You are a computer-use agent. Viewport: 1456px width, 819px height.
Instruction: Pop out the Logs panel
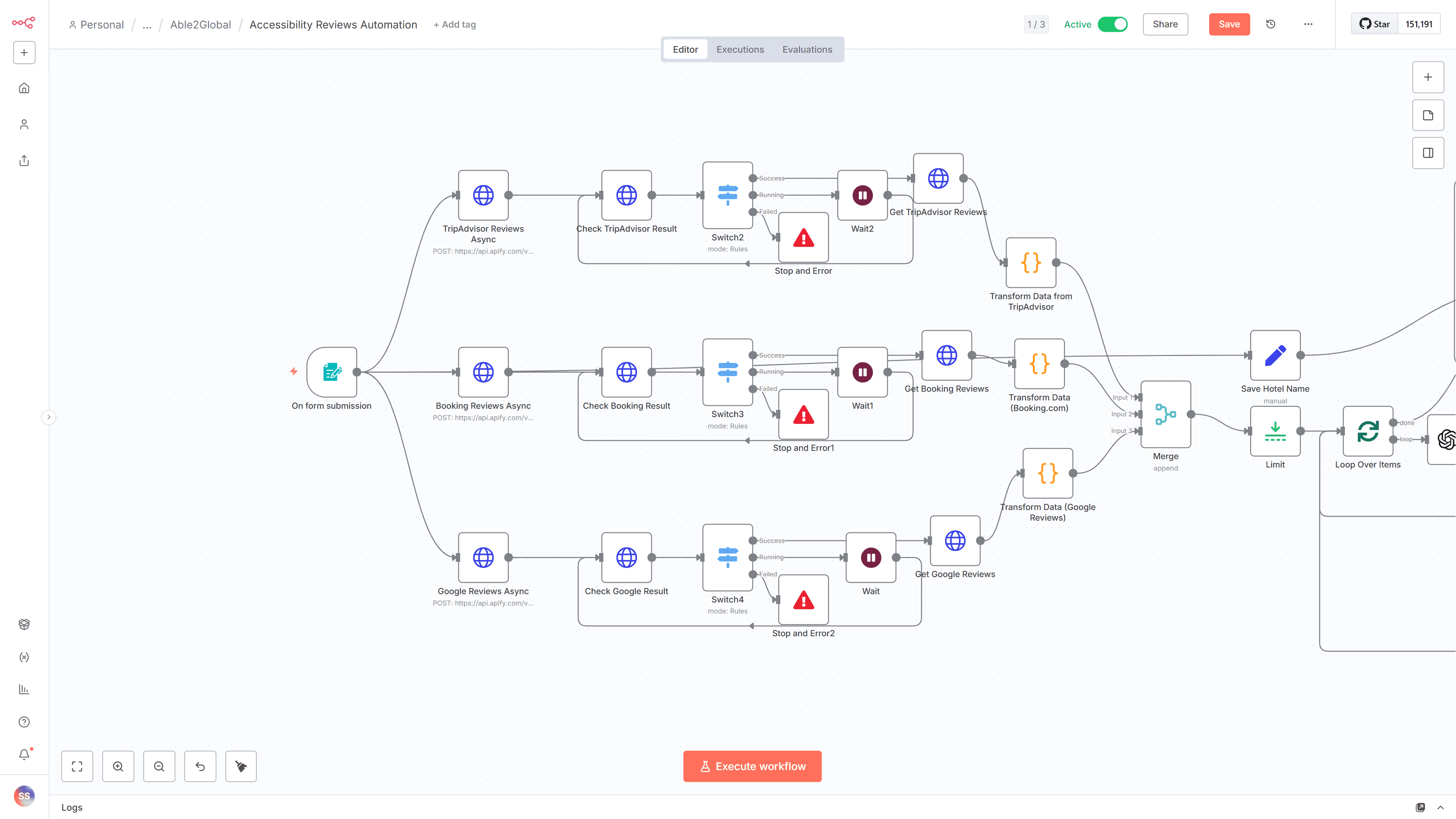click(1420, 807)
